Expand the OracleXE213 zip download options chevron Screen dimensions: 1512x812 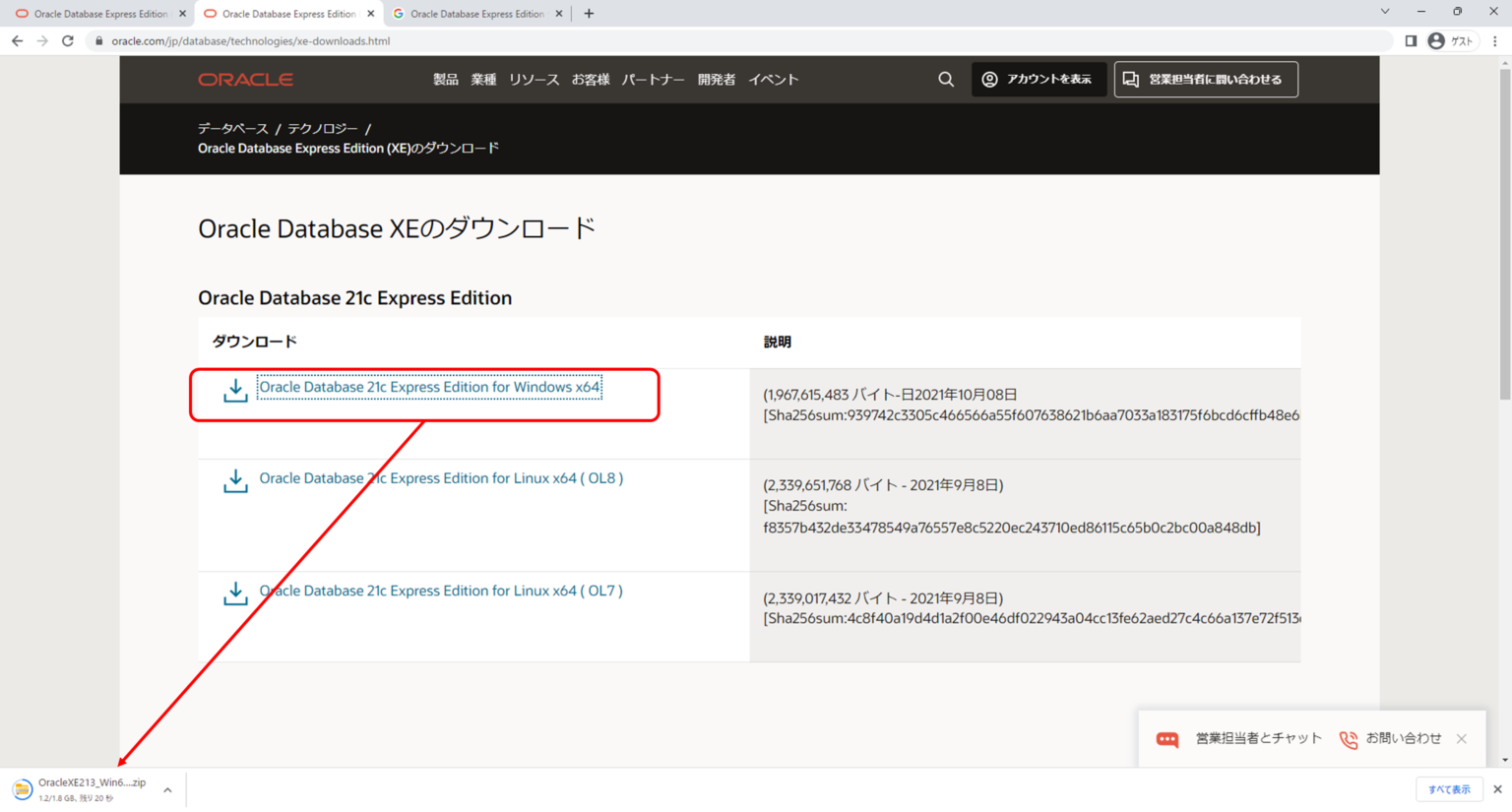point(167,789)
